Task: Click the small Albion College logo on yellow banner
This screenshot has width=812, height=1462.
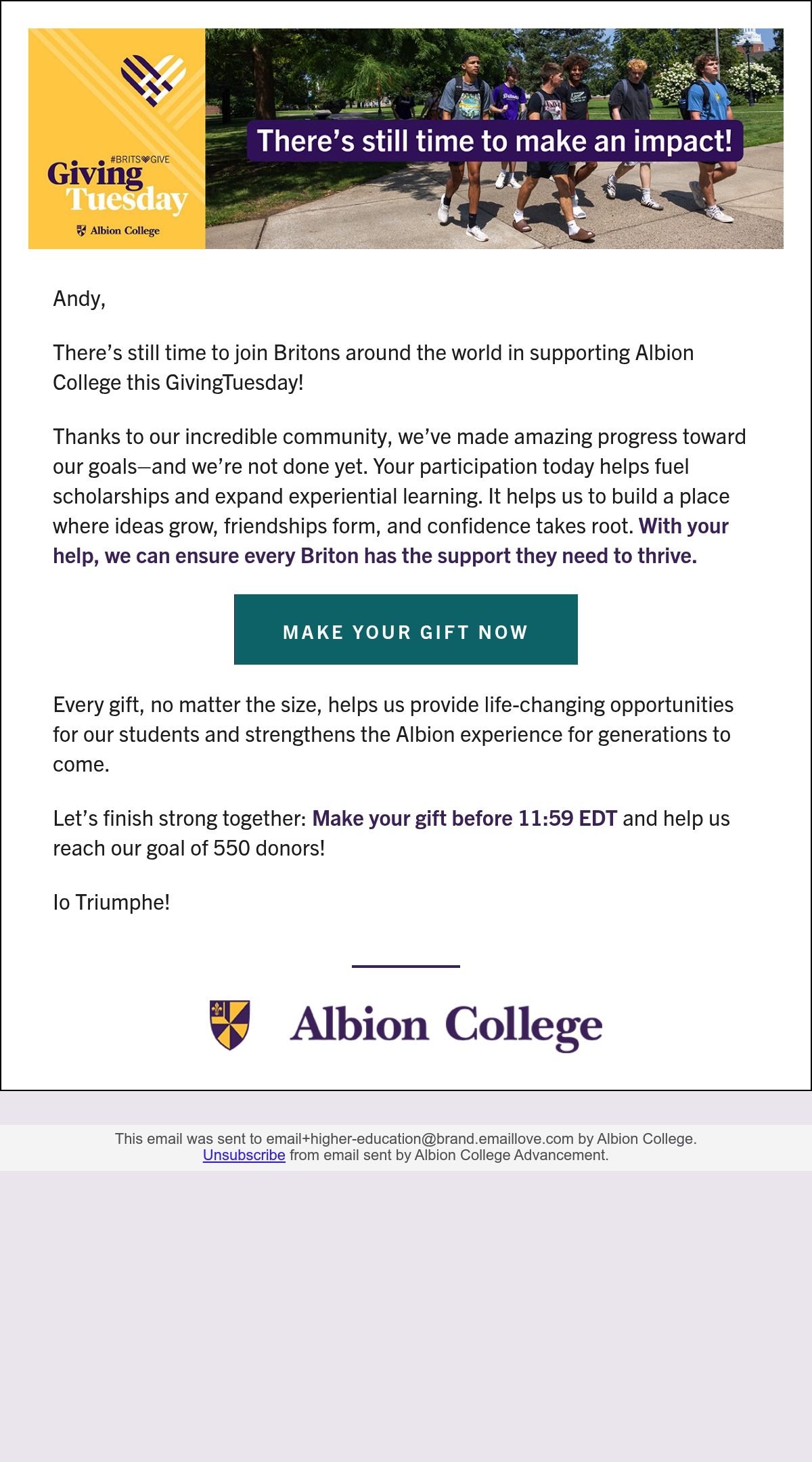Action: [x=118, y=231]
